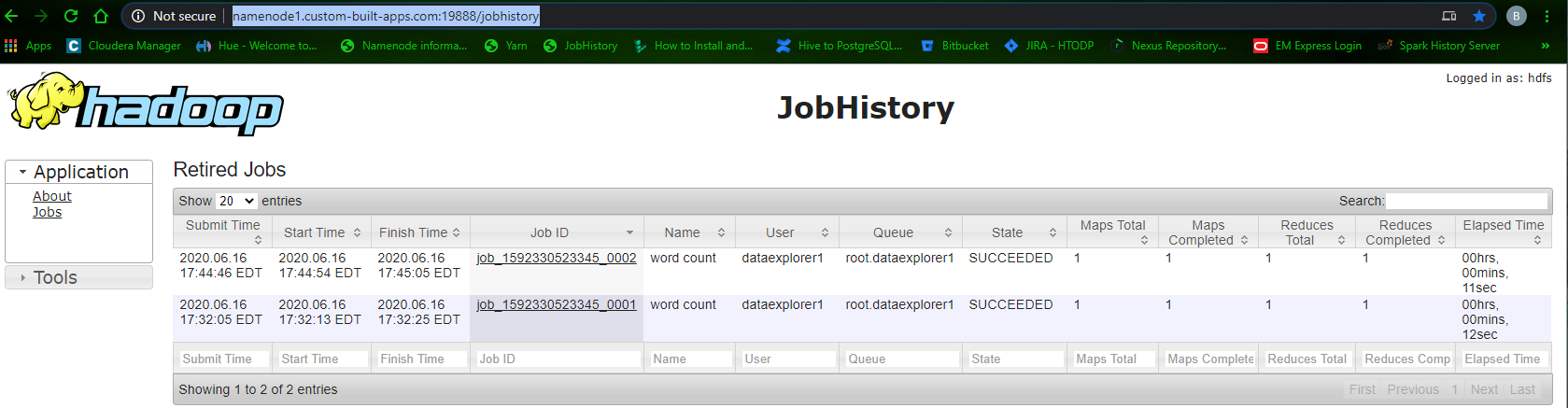Image resolution: width=1568 pixels, height=408 pixels.
Task: Click the User column filter field
Action: click(787, 359)
